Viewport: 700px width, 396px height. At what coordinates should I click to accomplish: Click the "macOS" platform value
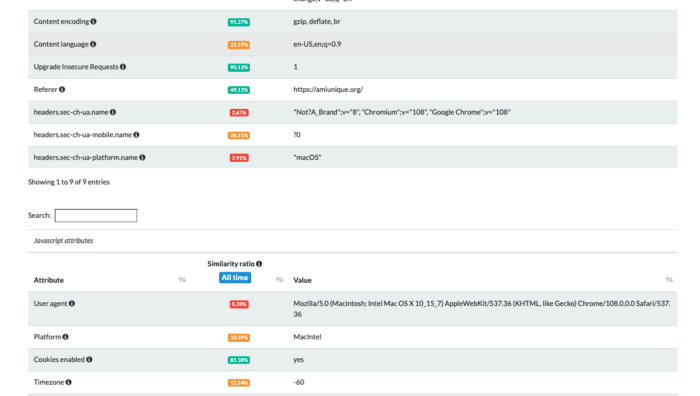307,158
